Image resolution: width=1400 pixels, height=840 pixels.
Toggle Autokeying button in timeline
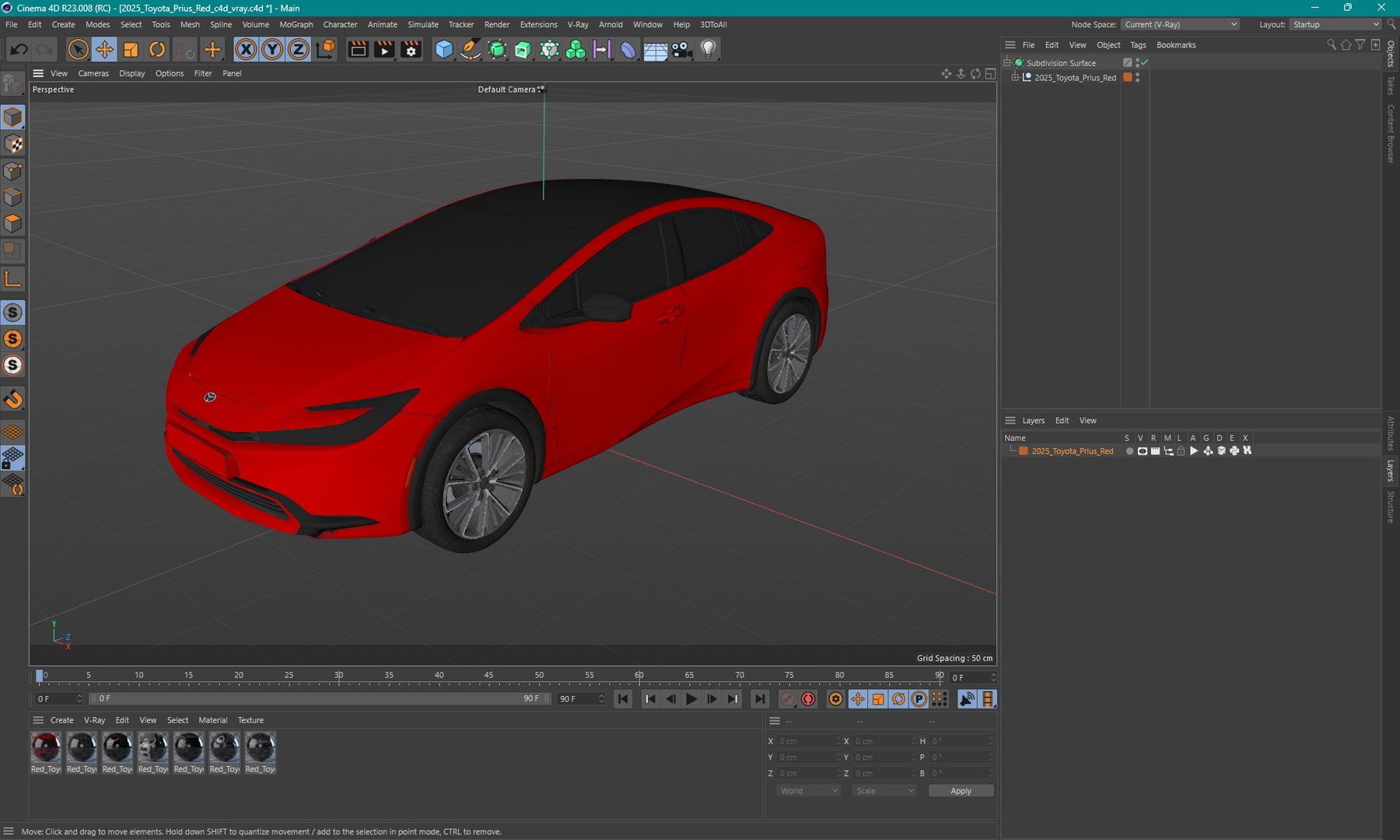[x=809, y=699]
